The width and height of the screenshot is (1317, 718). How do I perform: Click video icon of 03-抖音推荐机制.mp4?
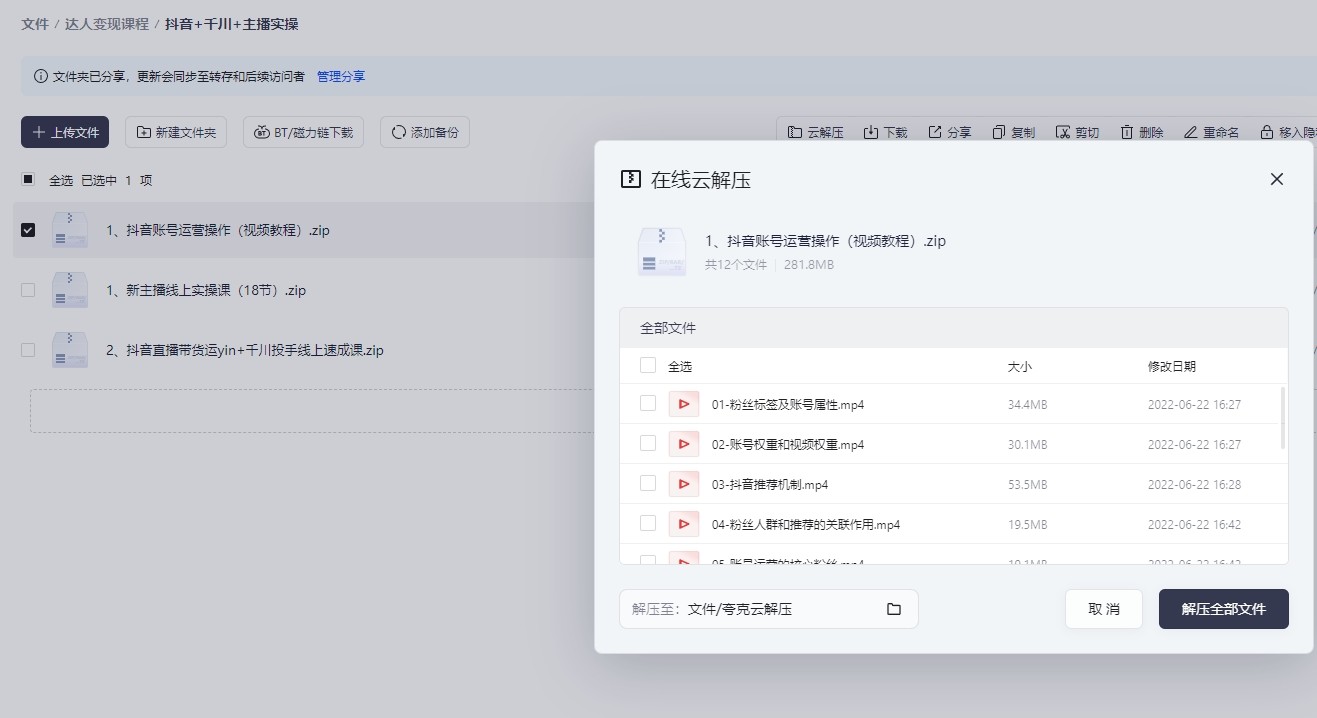[x=684, y=484]
